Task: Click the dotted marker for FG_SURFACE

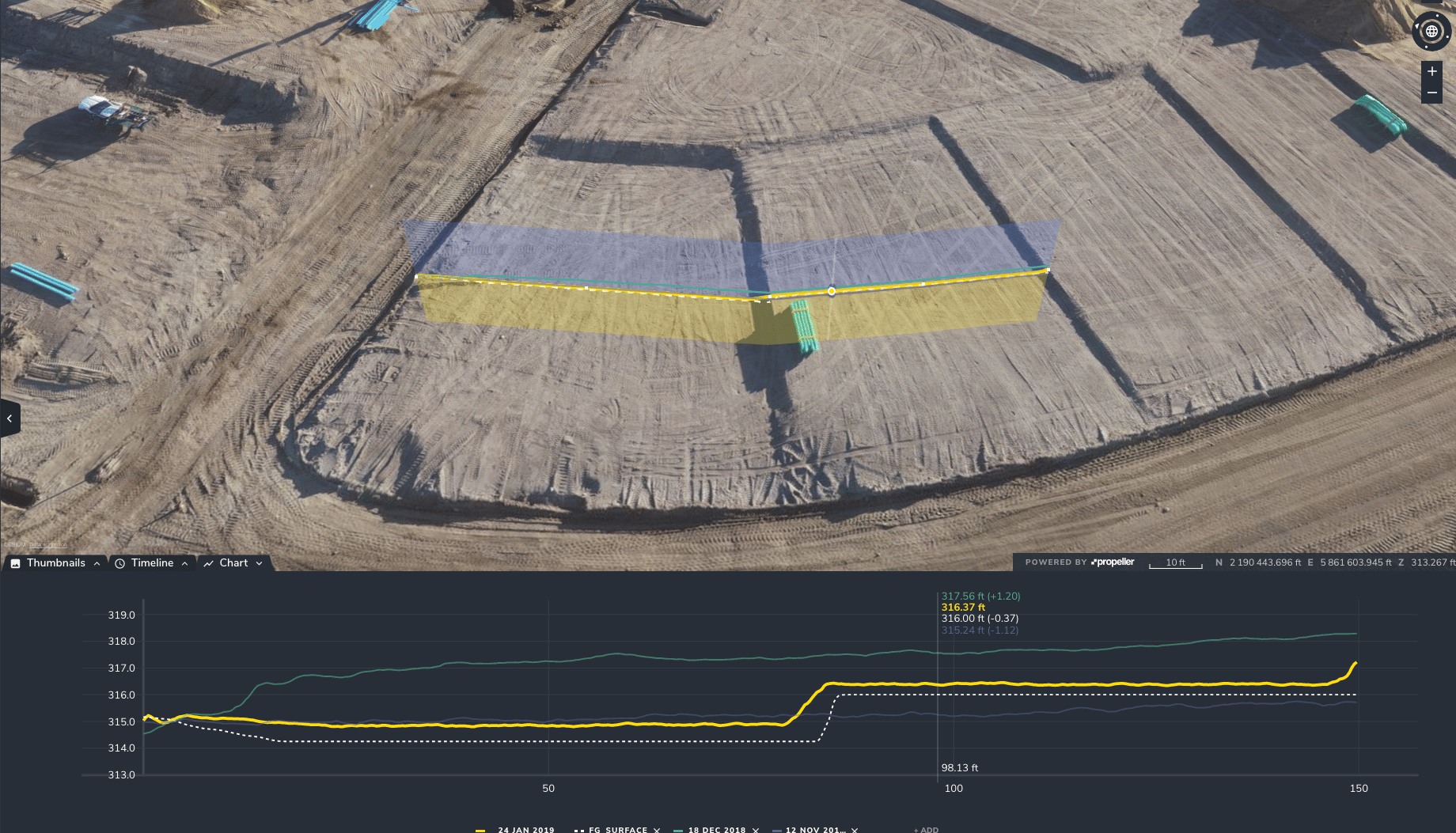Action: 579,831
